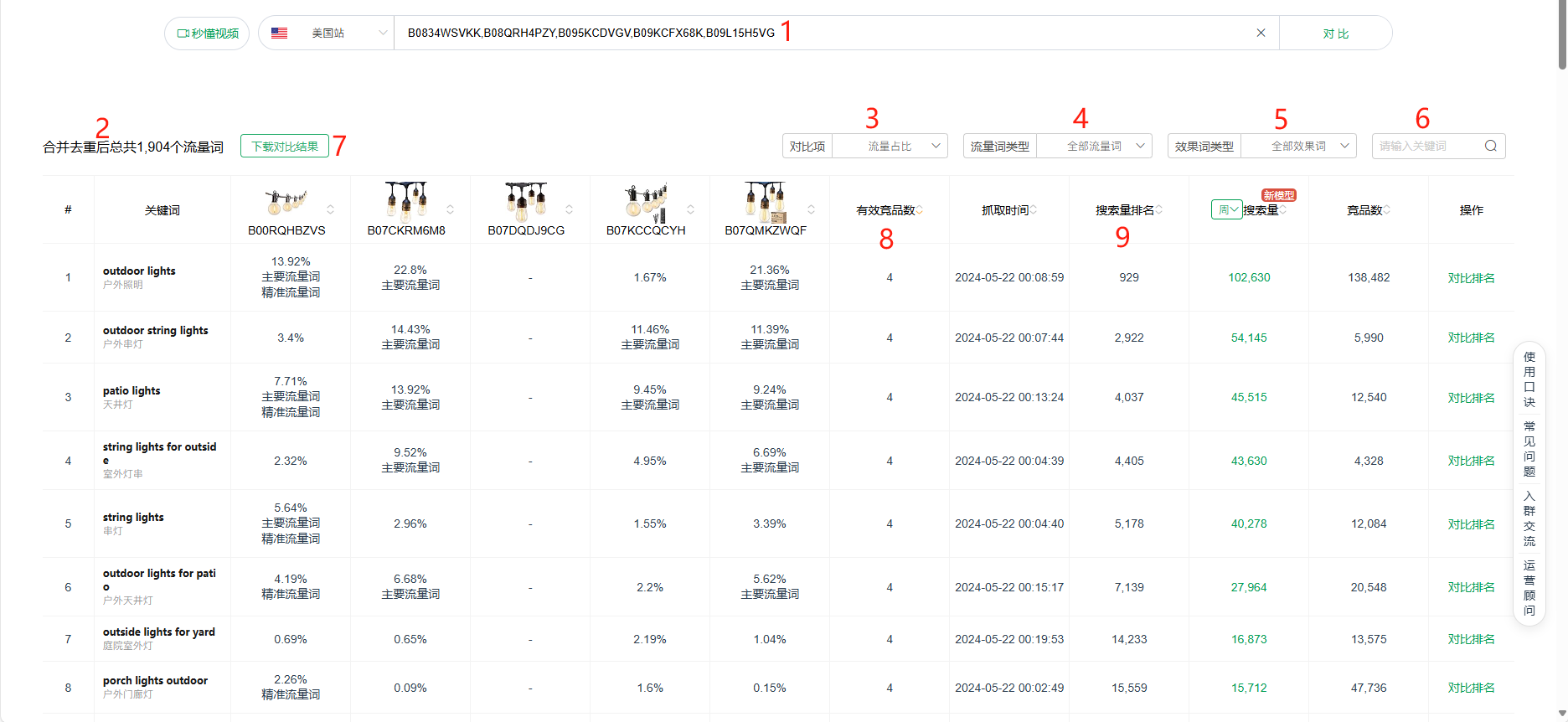The width and height of the screenshot is (1568, 722).
Task: Click search volume 40,278 link
Action: pos(1249,523)
